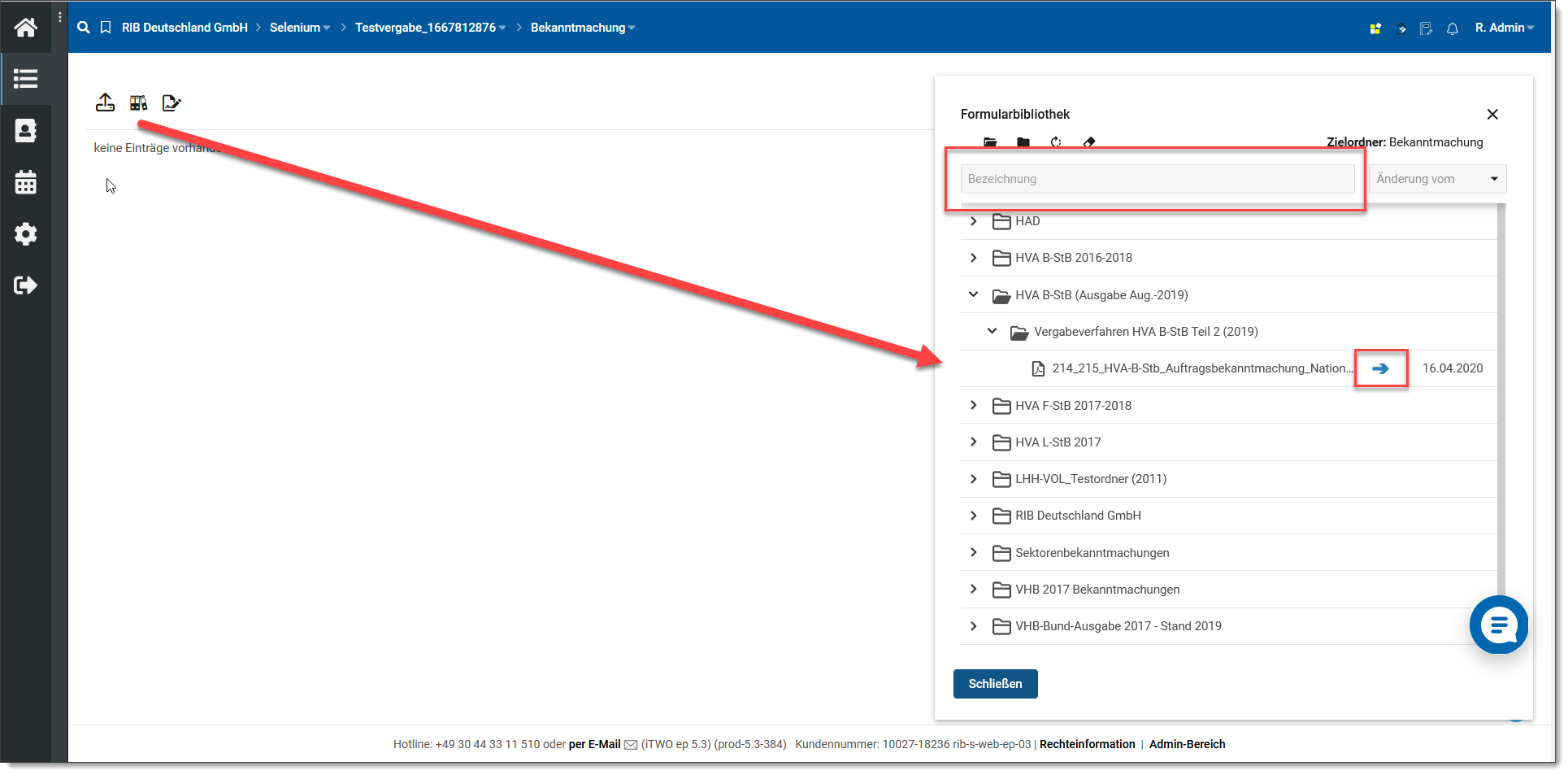This screenshot has width=1568, height=775.
Task: Open the chat support bubble
Action: [x=1498, y=625]
